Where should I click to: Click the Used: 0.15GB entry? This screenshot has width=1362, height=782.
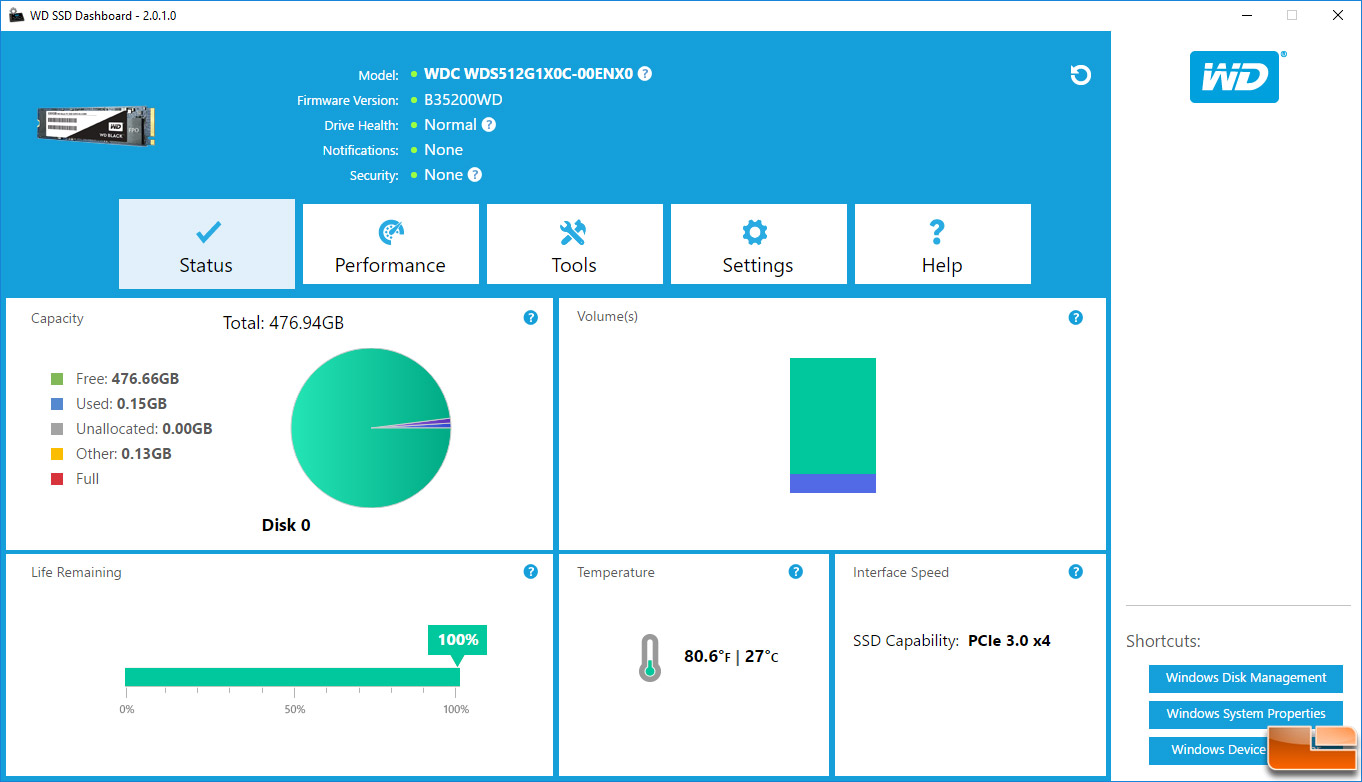pos(121,404)
